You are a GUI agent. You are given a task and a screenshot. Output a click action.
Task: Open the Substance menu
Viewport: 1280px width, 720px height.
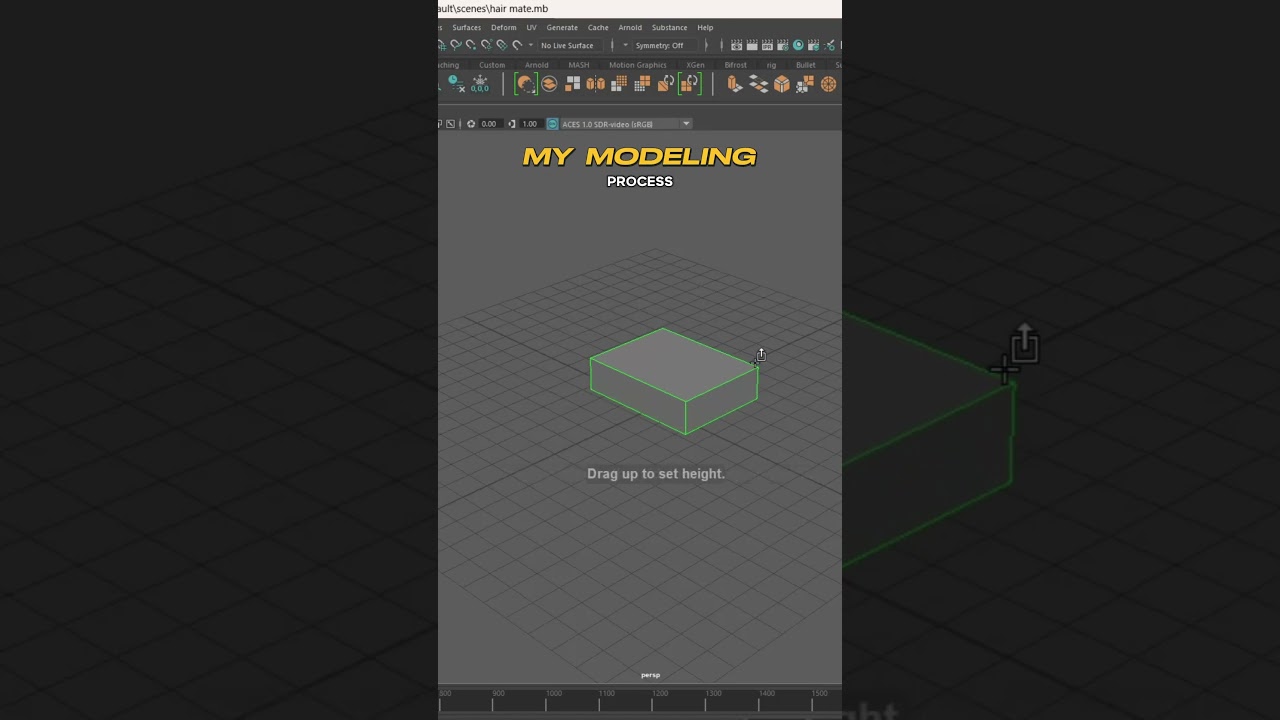tap(669, 28)
